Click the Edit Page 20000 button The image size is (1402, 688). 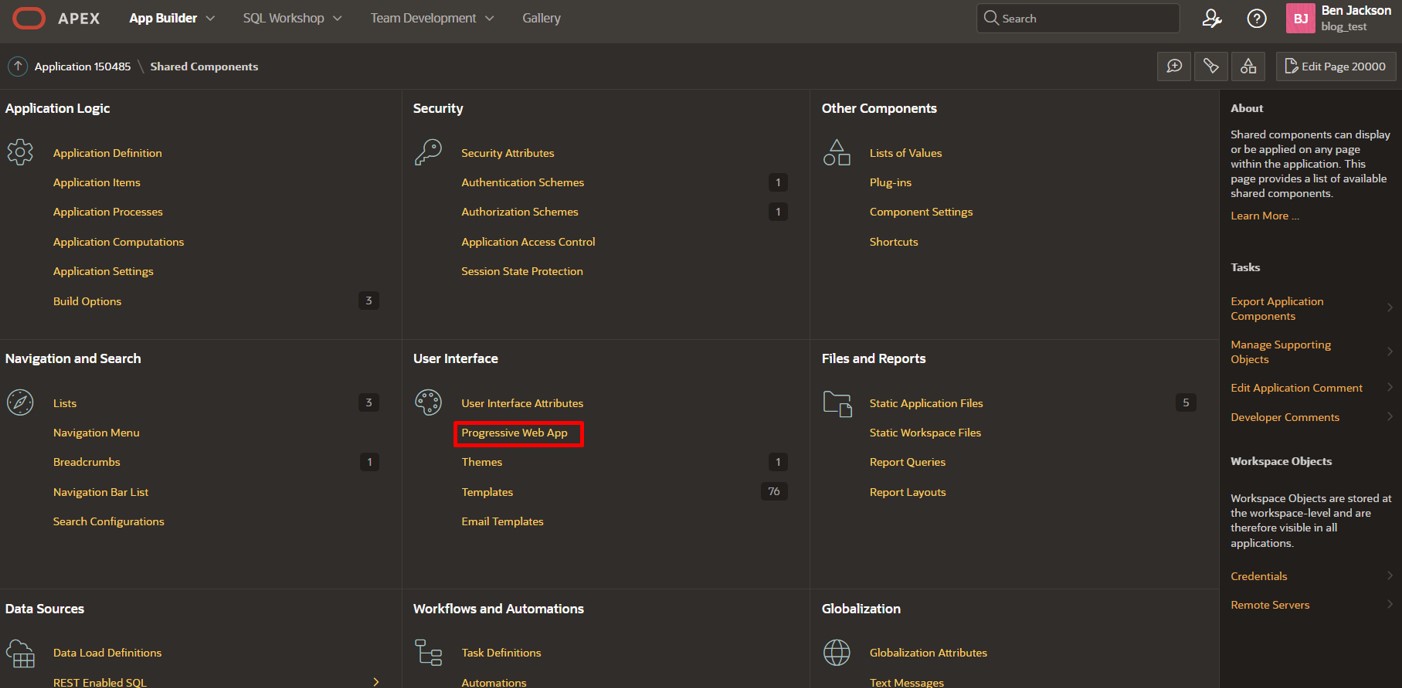pyautogui.click(x=1335, y=66)
